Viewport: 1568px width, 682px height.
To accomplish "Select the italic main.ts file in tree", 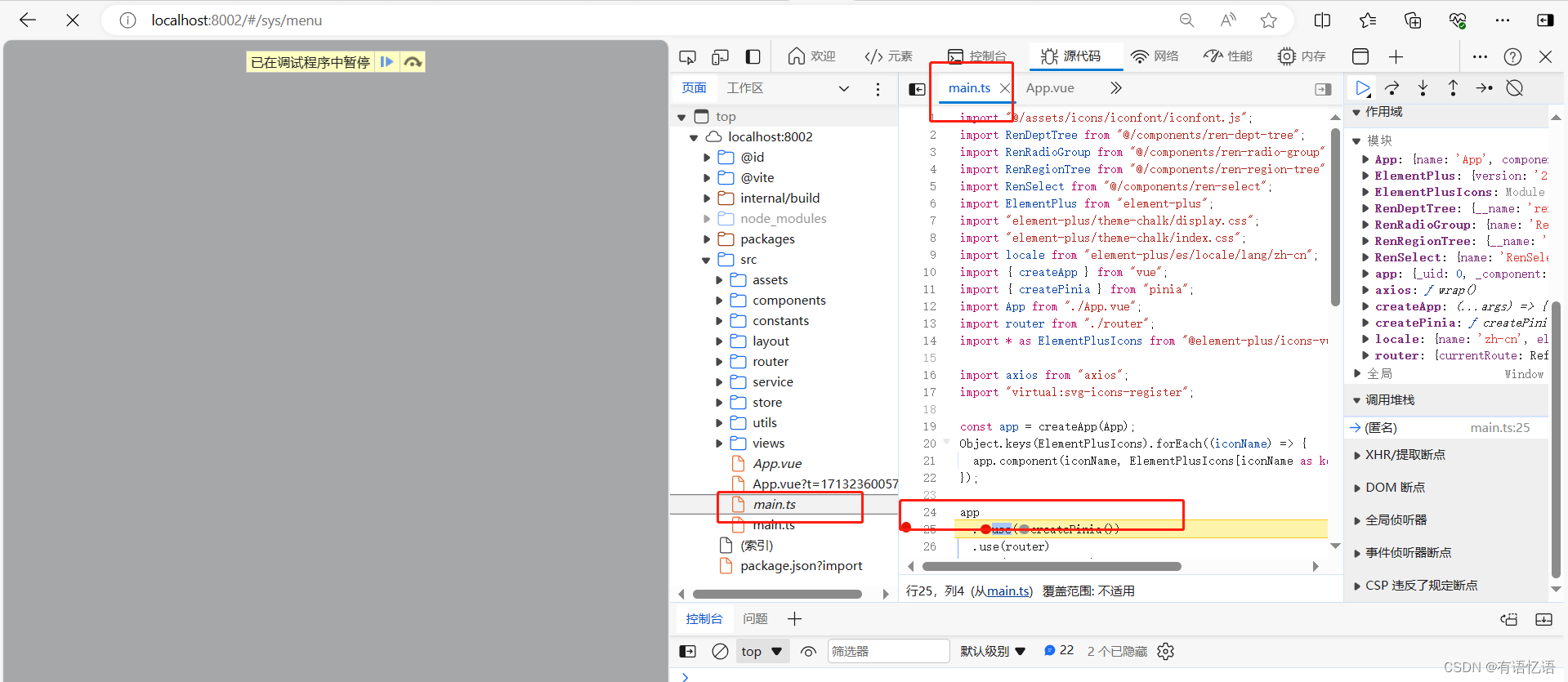I will tap(774, 505).
